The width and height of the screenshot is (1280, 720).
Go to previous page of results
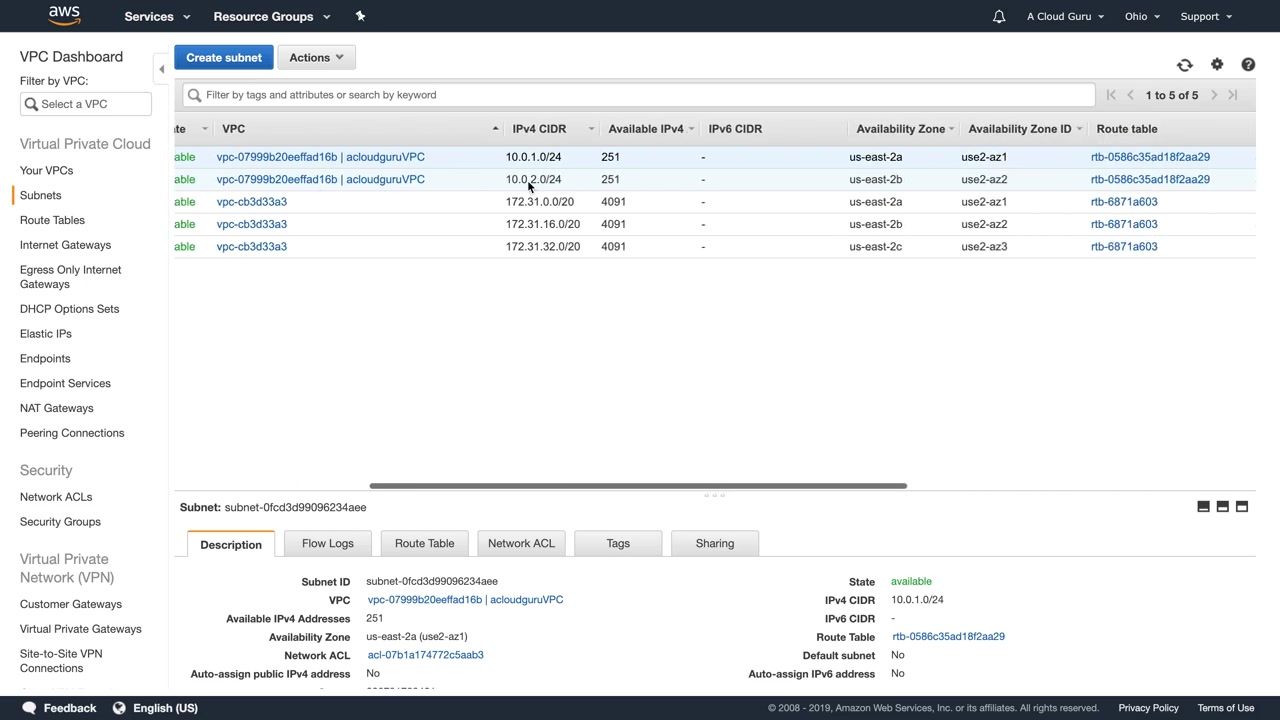(x=1131, y=95)
